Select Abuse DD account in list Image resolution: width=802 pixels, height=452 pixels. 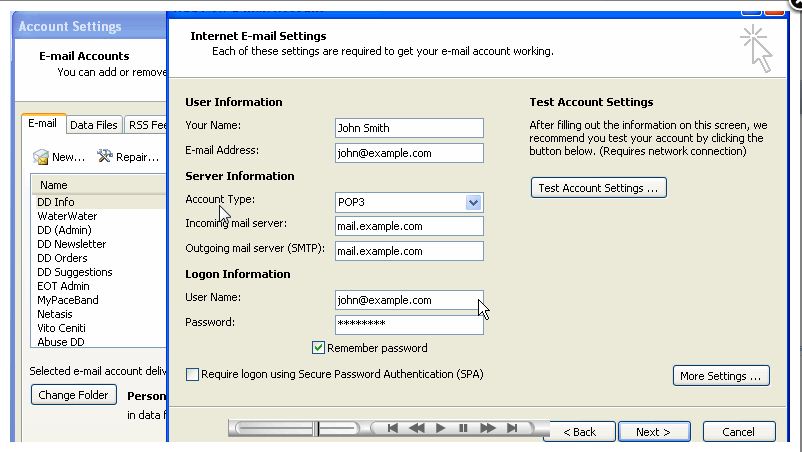[99, 342]
